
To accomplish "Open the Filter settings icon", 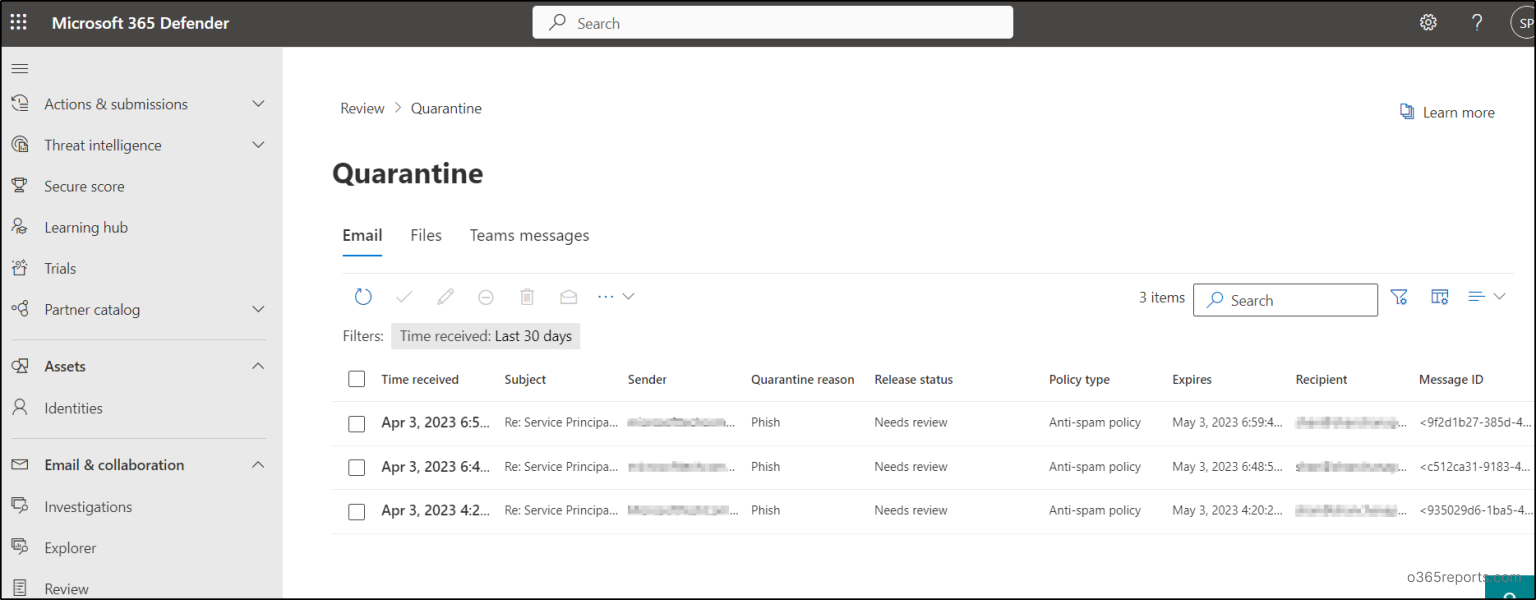I will (1398, 296).
